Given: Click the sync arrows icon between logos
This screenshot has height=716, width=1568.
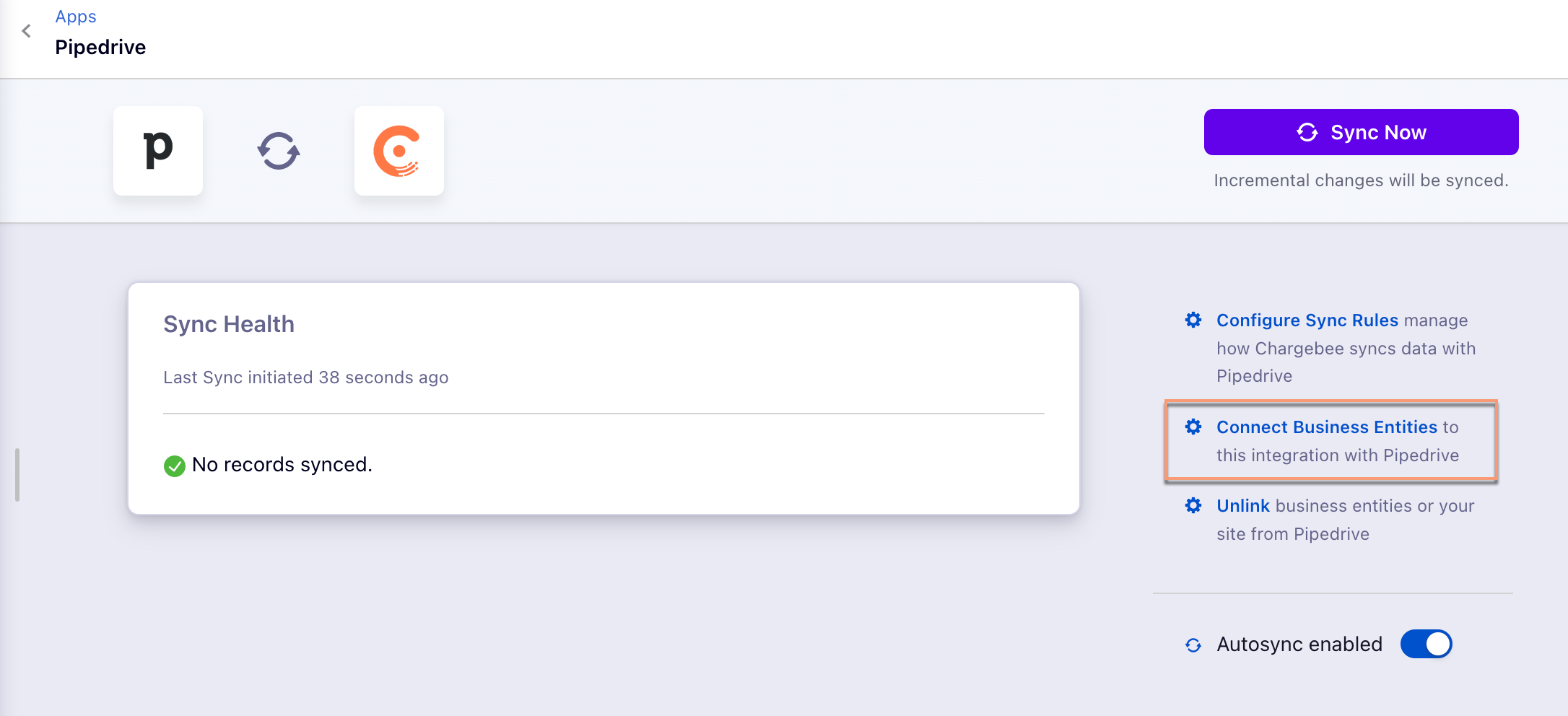Looking at the screenshot, I should pyautogui.click(x=279, y=151).
